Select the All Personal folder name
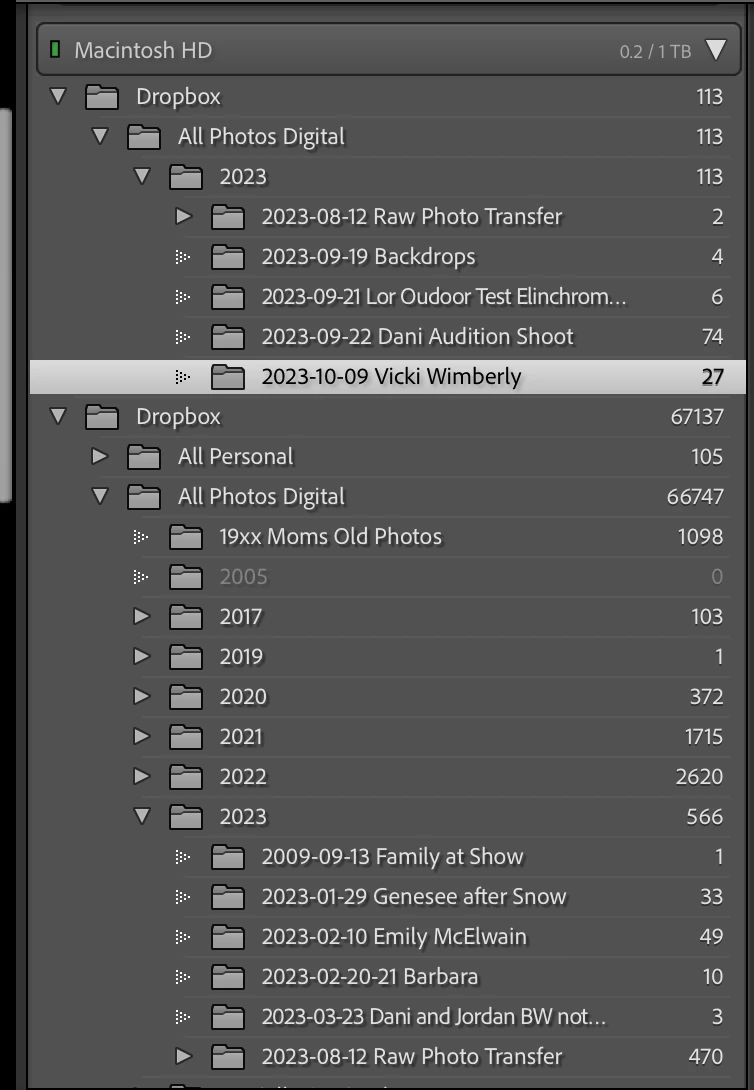 [236, 457]
